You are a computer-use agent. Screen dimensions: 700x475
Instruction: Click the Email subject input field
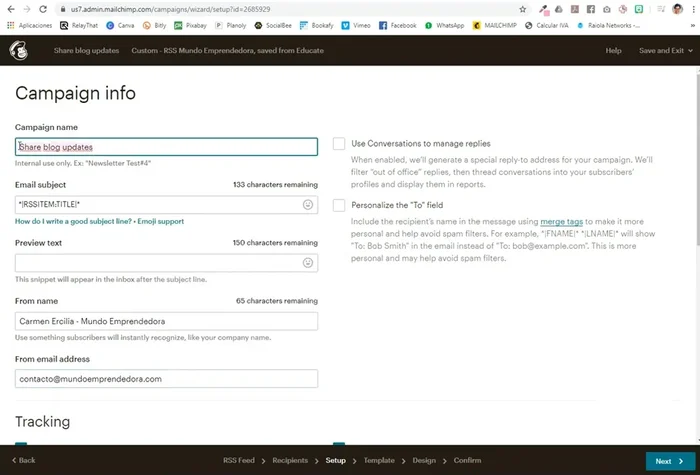click(167, 204)
